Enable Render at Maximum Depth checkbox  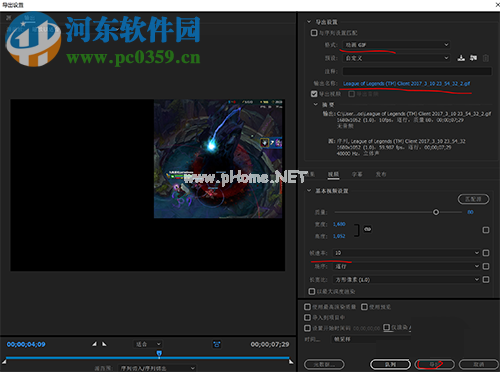(312, 292)
